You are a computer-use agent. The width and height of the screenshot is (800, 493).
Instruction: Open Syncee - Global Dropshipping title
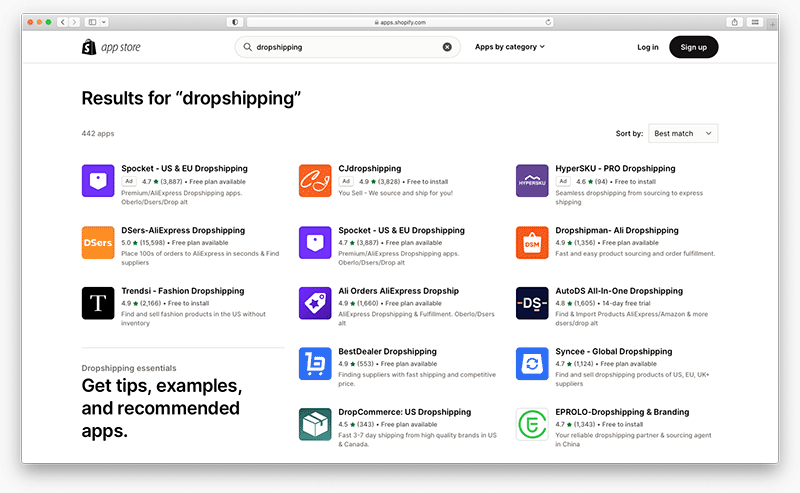click(613, 352)
